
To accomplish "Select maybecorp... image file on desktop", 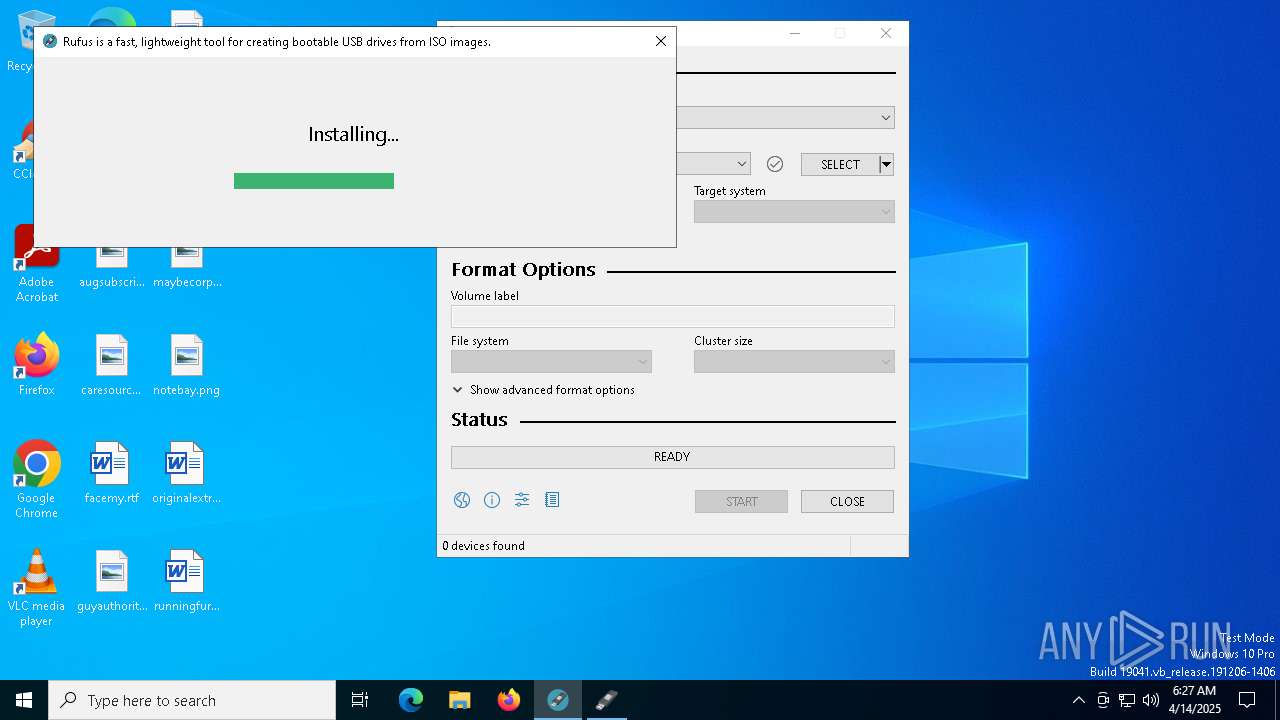I will pos(187,263).
